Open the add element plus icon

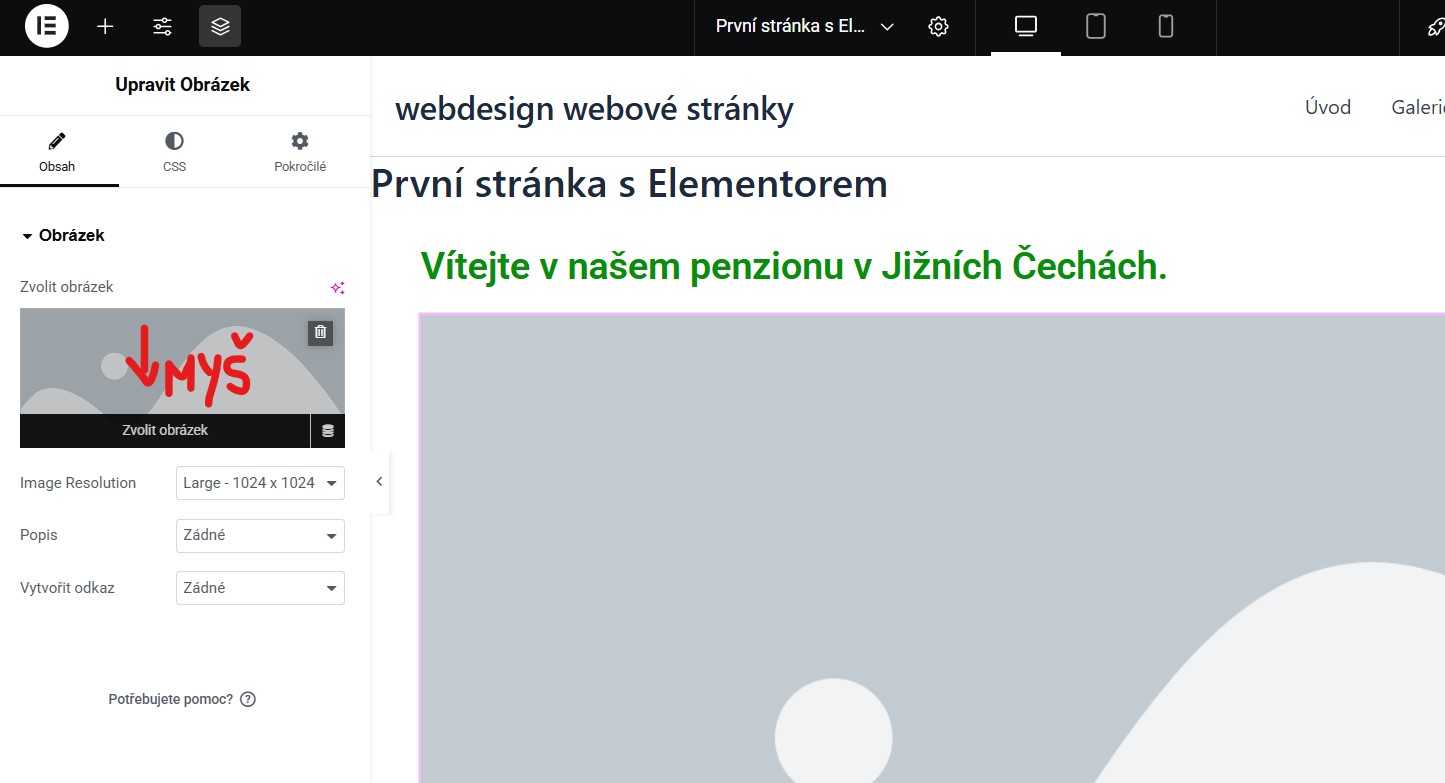click(x=105, y=27)
